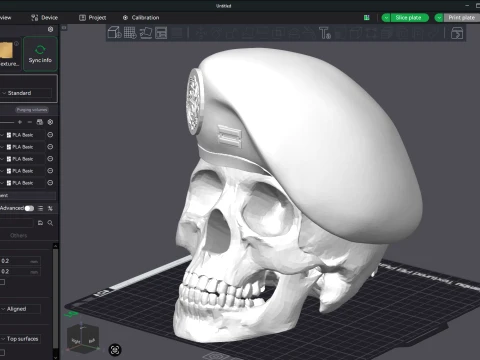Click the Sync info button

(40, 54)
